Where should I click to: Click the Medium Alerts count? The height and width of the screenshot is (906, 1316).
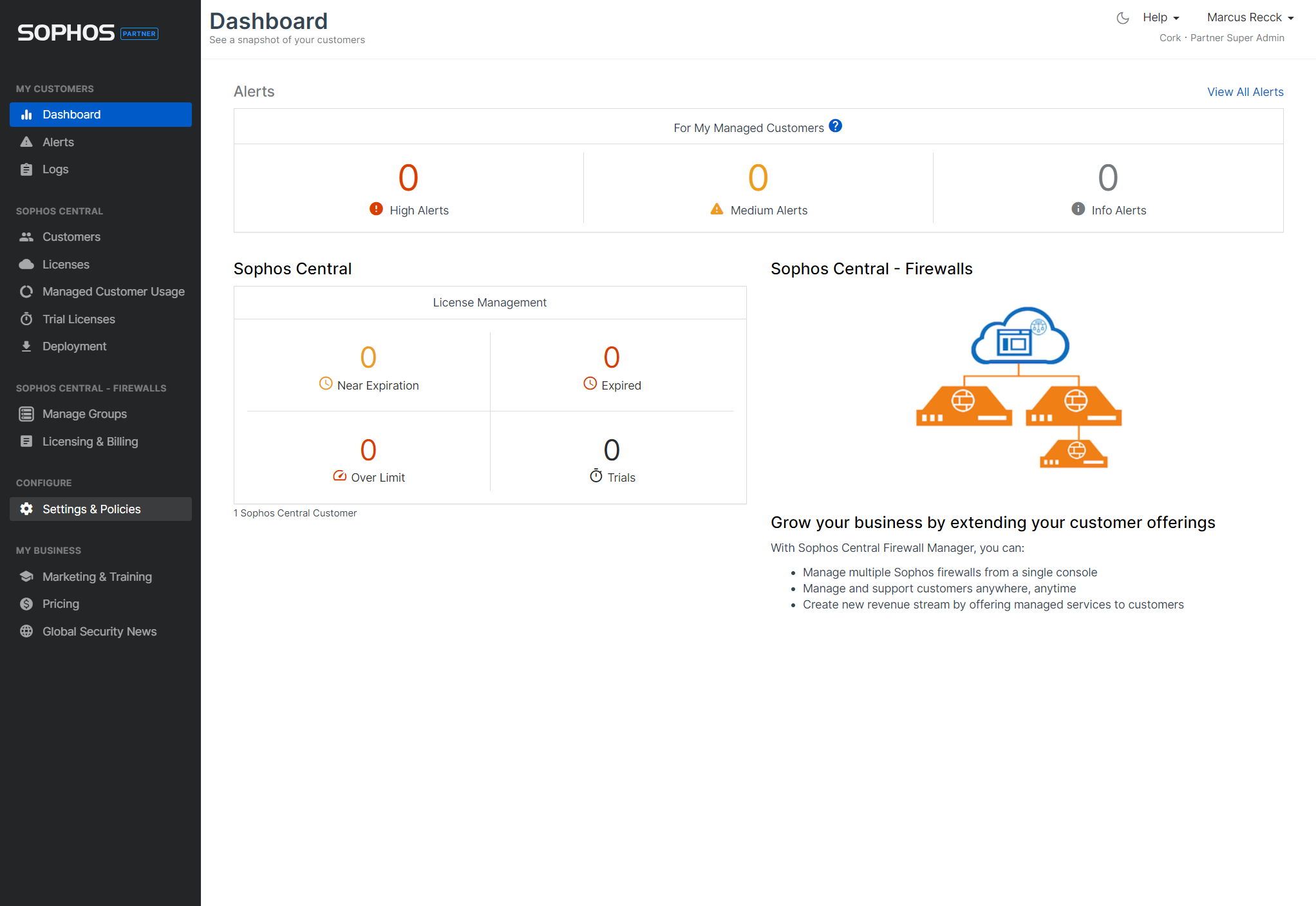[x=758, y=178]
